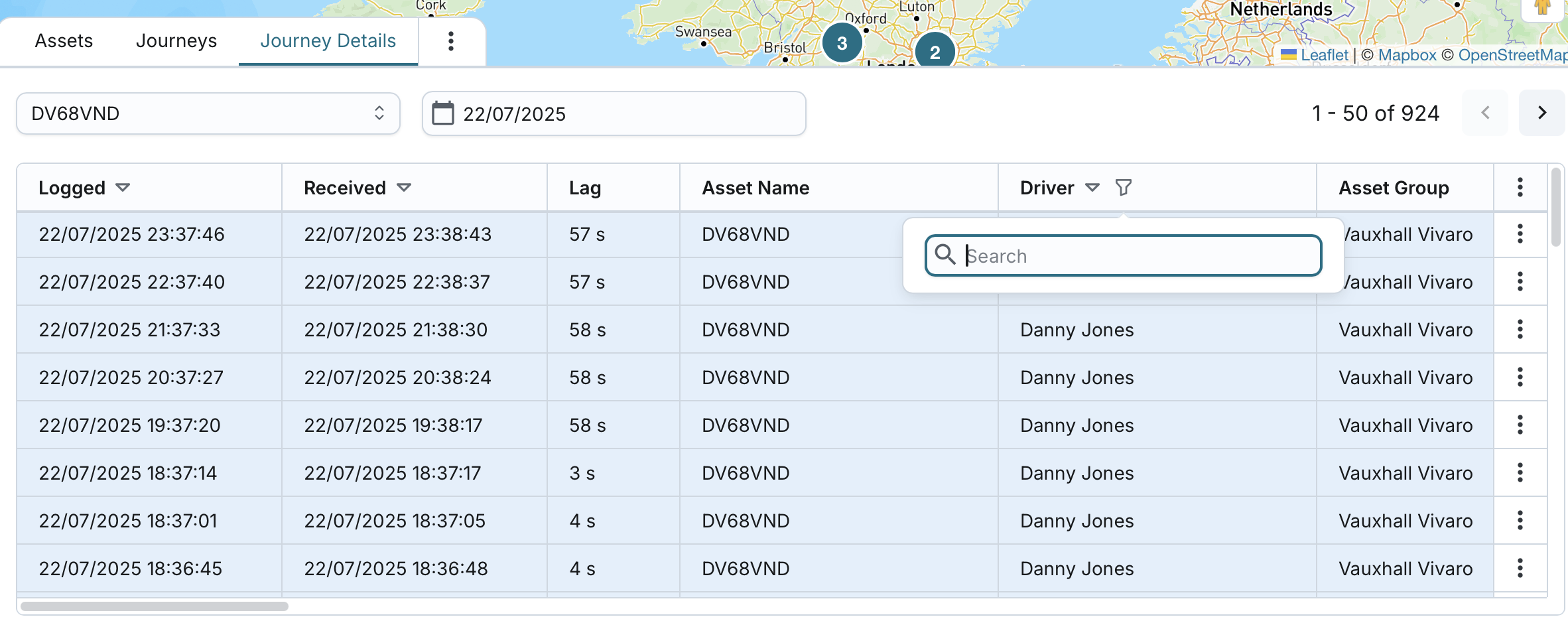The height and width of the screenshot is (617, 1568).
Task: Open the table header column options menu
Action: (x=1520, y=188)
